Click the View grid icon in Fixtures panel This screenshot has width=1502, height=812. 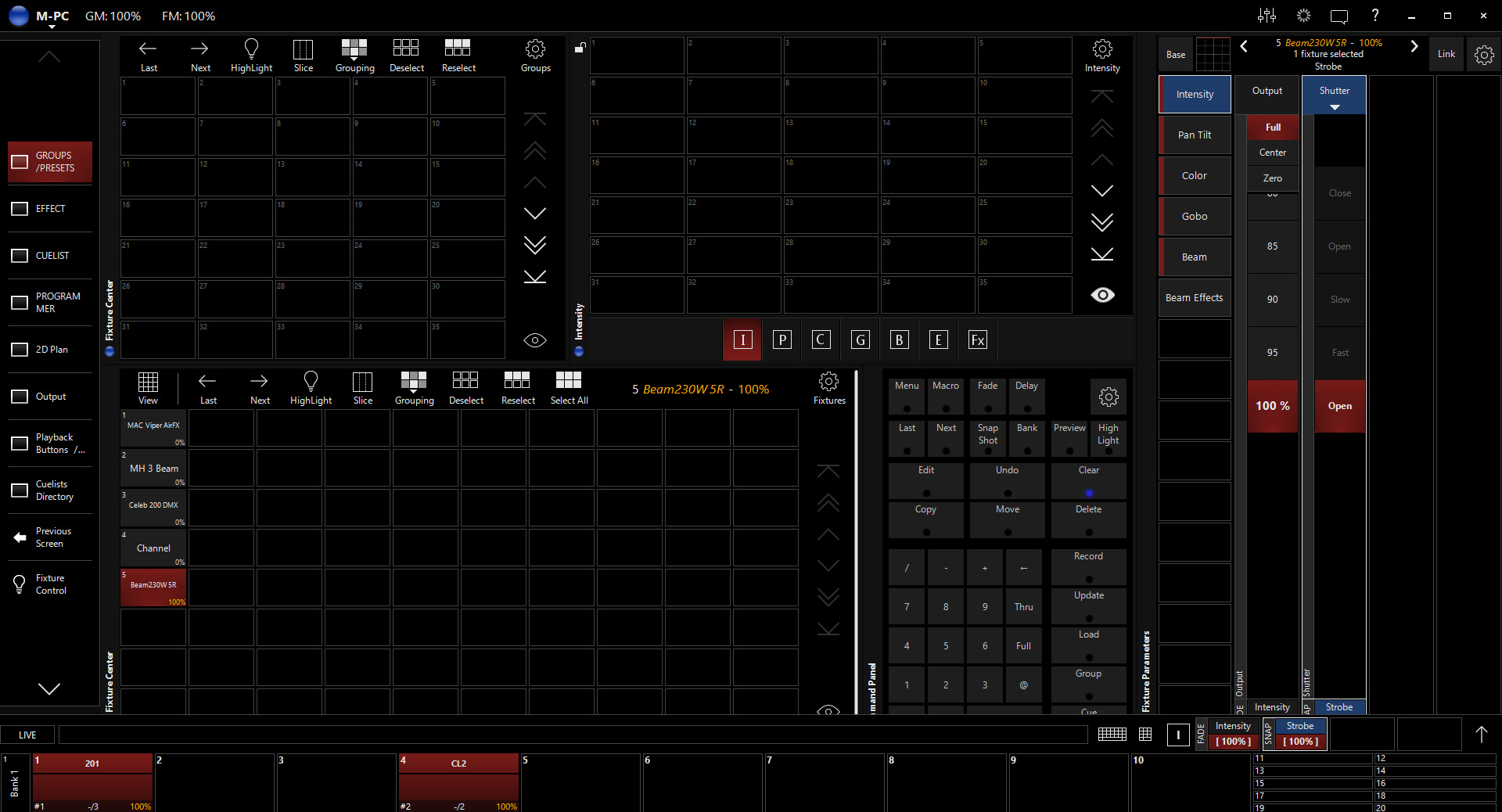pos(148,383)
